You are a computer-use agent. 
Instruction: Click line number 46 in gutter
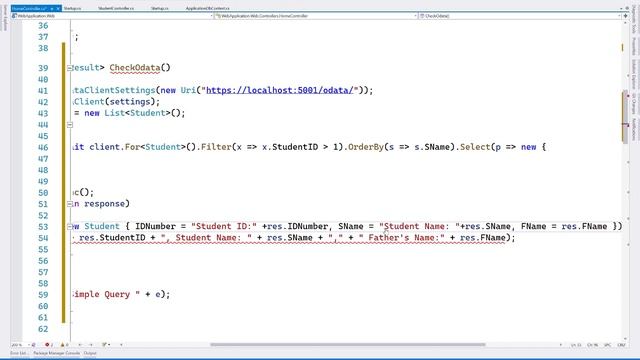(43, 147)
